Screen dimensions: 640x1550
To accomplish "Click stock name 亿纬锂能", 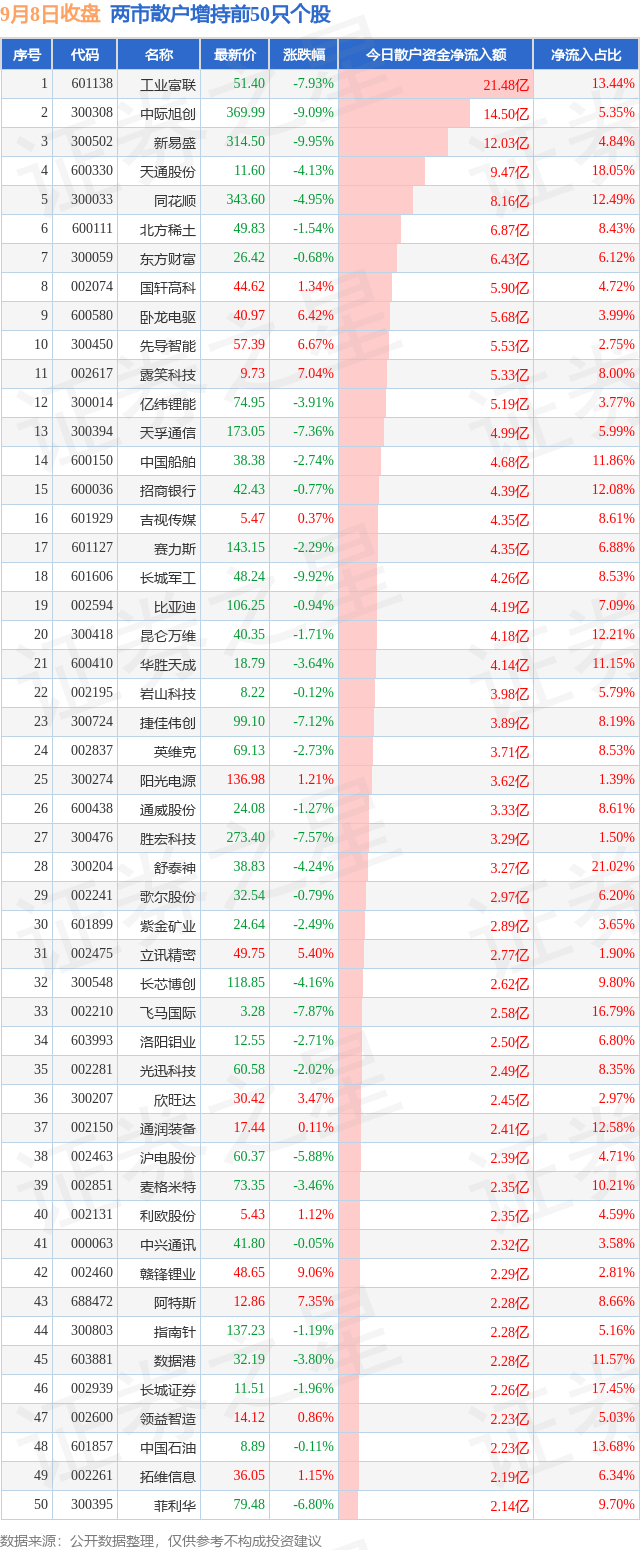I will [168, 403].
